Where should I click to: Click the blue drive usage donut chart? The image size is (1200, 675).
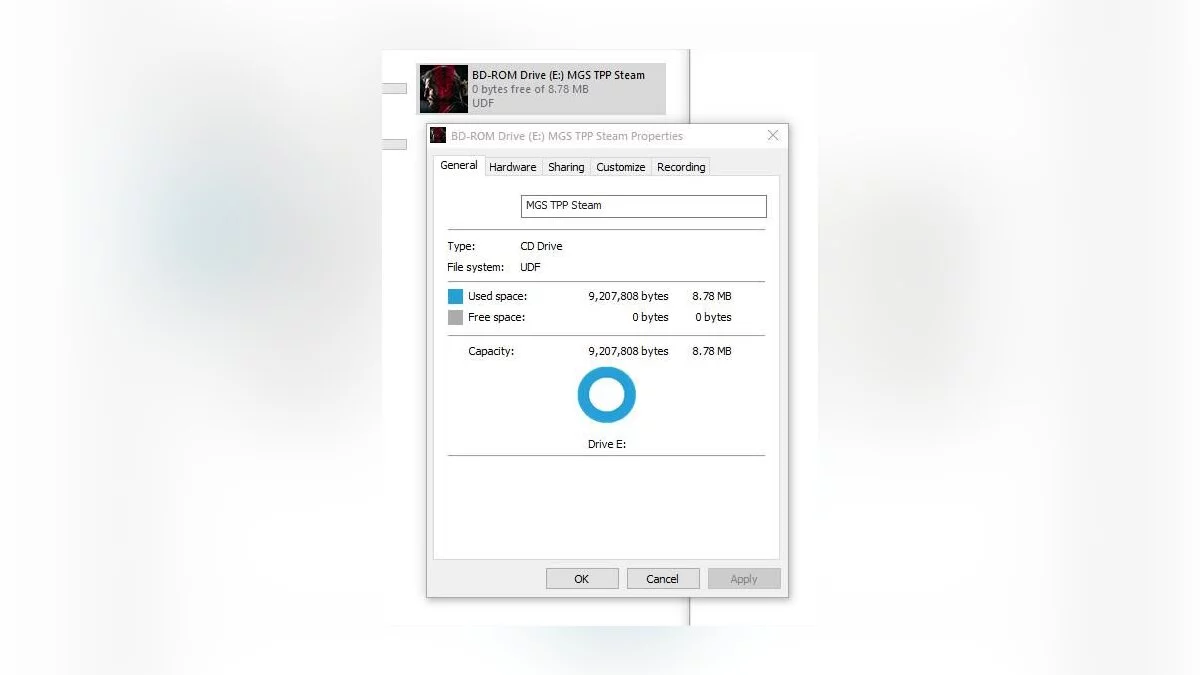(x=606, y=395)
